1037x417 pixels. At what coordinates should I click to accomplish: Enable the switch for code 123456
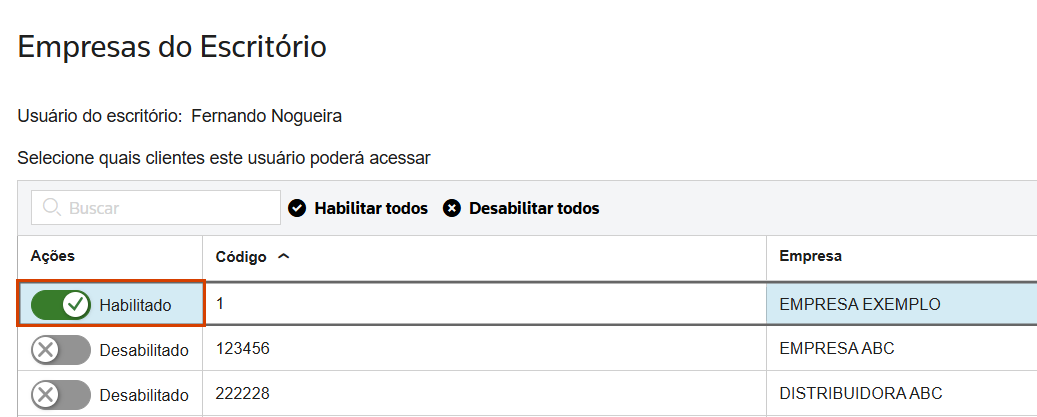click(61, 350)
